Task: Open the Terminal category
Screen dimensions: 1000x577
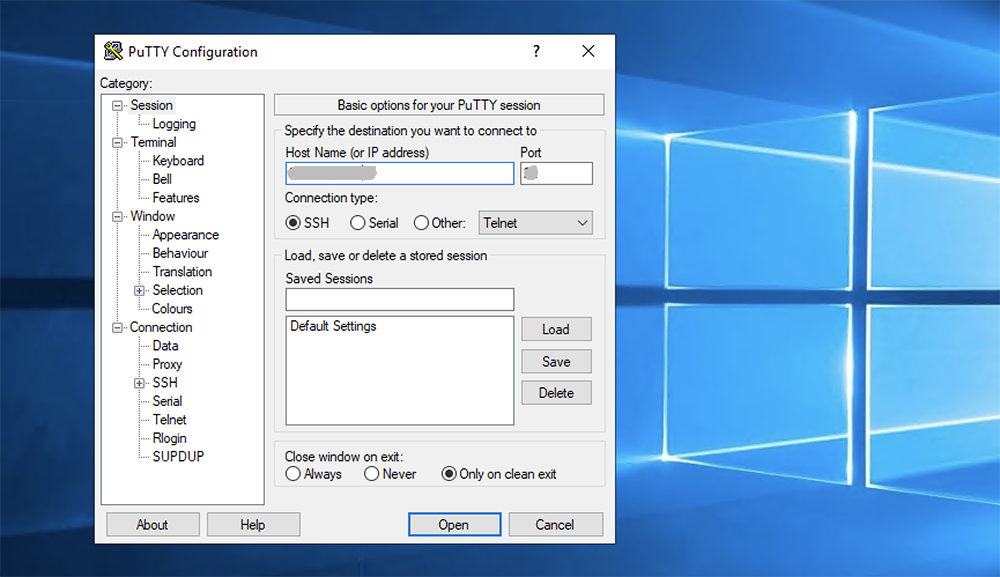Action: tap(154, 142)
